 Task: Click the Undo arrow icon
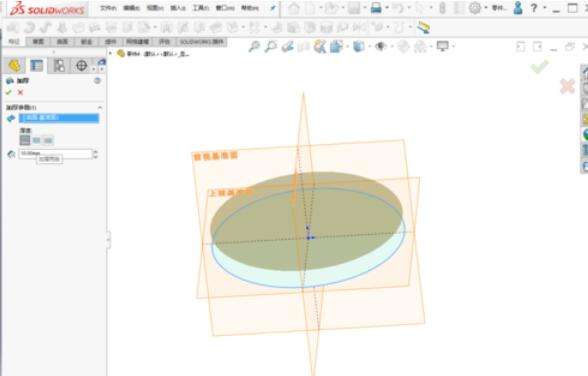tap(398, 8)
